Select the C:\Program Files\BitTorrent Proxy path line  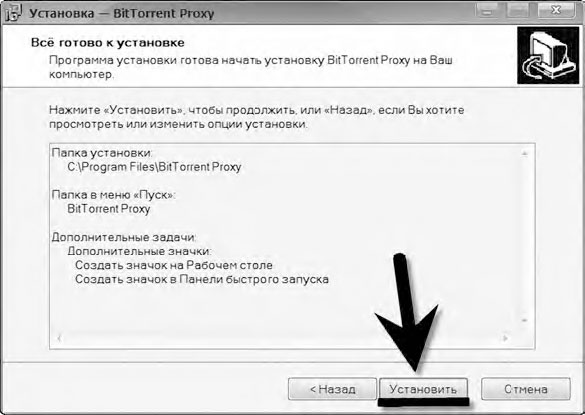(x=154, y=167)
